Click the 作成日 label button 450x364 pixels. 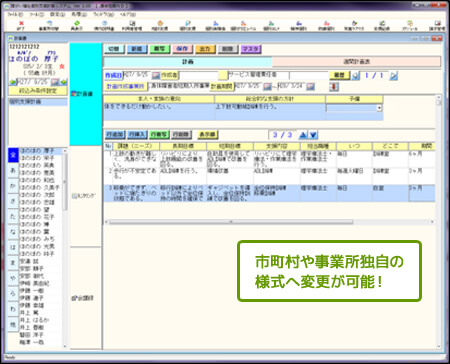[114, 75]
